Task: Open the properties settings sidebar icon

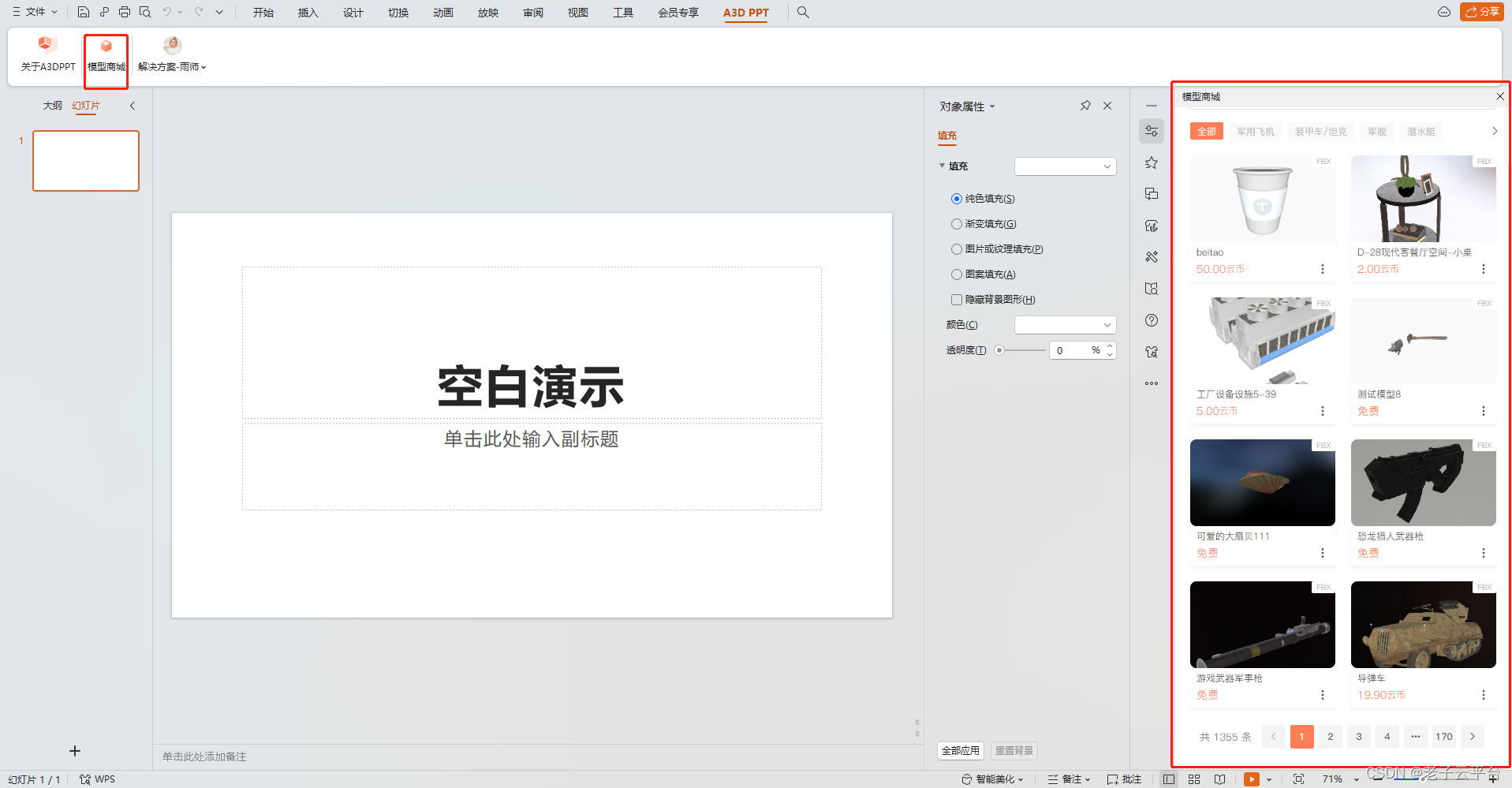Action: pyautogui.click(x=1152, y=131)
